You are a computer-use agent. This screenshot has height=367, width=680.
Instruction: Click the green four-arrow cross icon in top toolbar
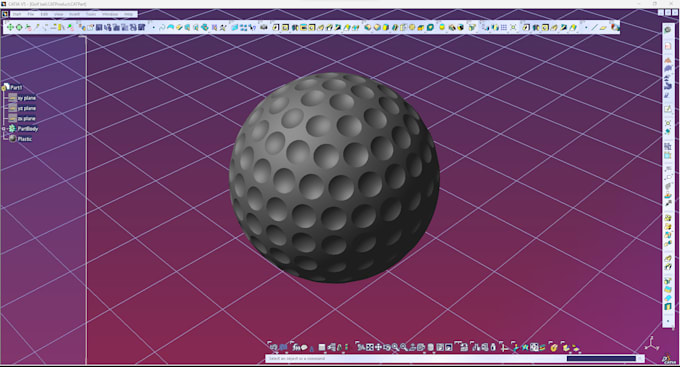pyautogui.click(x=10, y=27)
